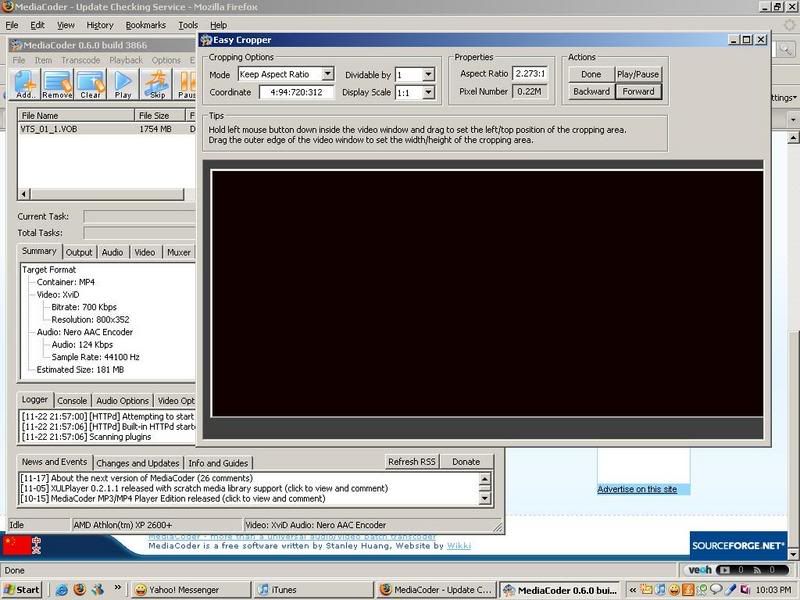800x600 pixels.
Task: Select VTS_01_1.VOB in the file list
Action: pos(49,129)
